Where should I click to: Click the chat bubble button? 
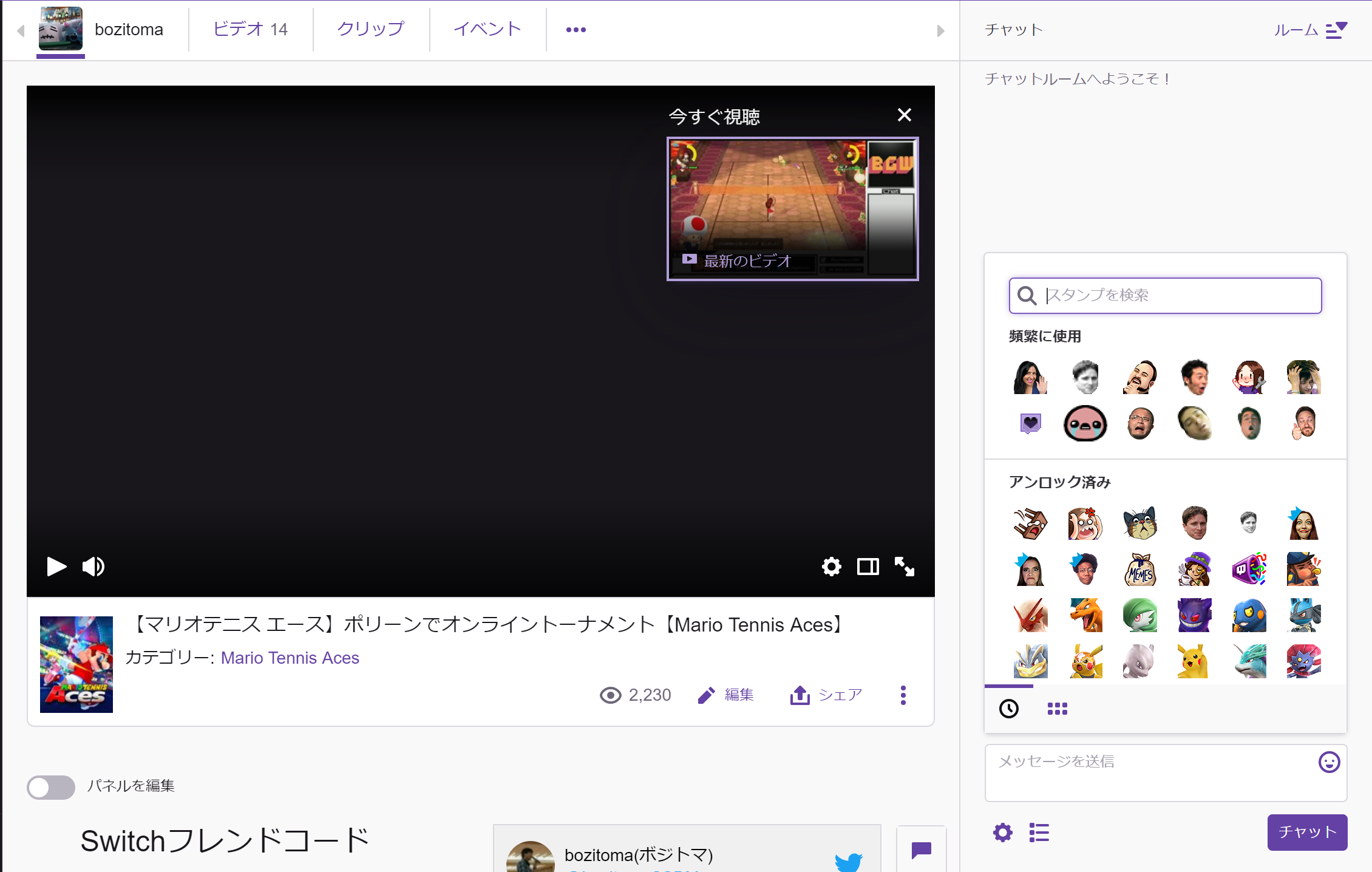(x=921, y=850)
